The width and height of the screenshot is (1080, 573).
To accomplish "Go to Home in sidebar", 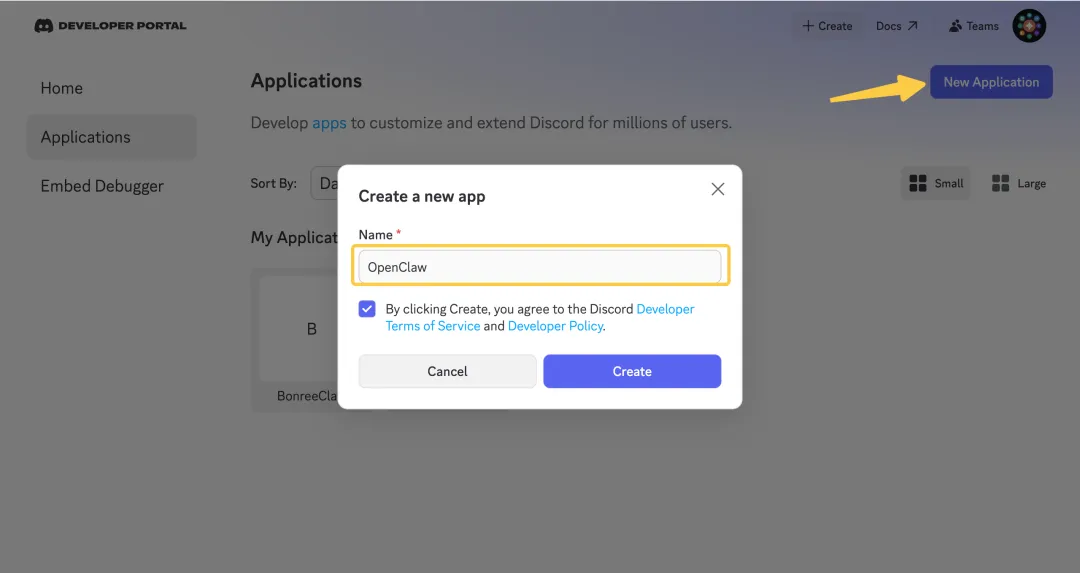I will [x=61, y=88].
